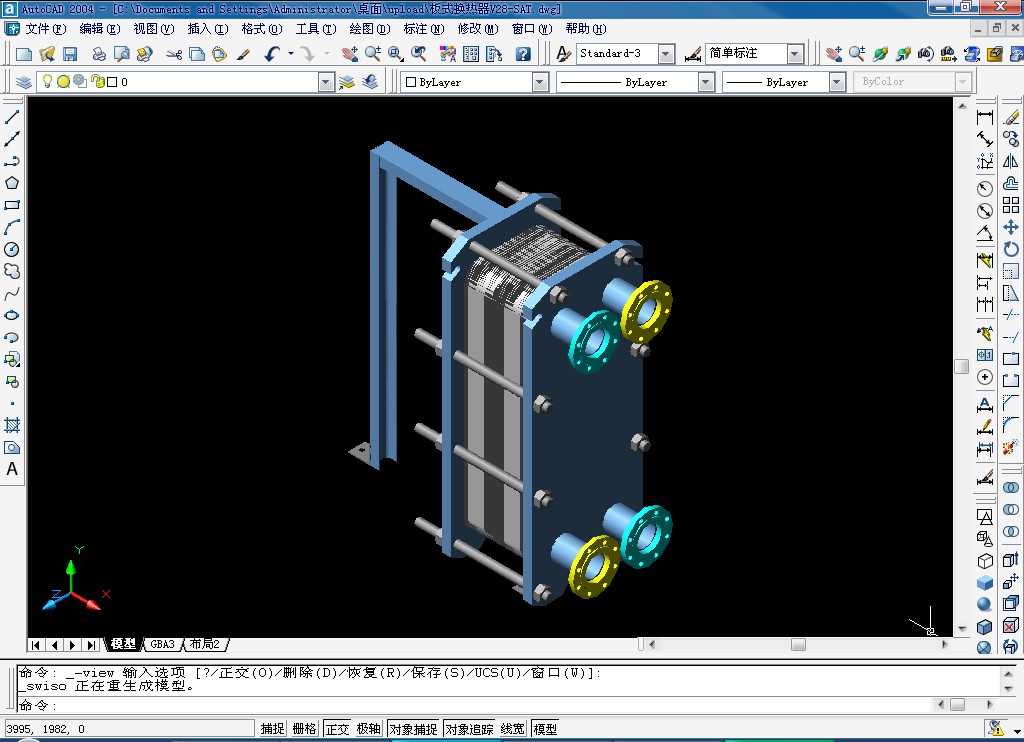Screen dimensions: 1024x742
Task: Select the Spline tool
Action: tap(12, 293)
